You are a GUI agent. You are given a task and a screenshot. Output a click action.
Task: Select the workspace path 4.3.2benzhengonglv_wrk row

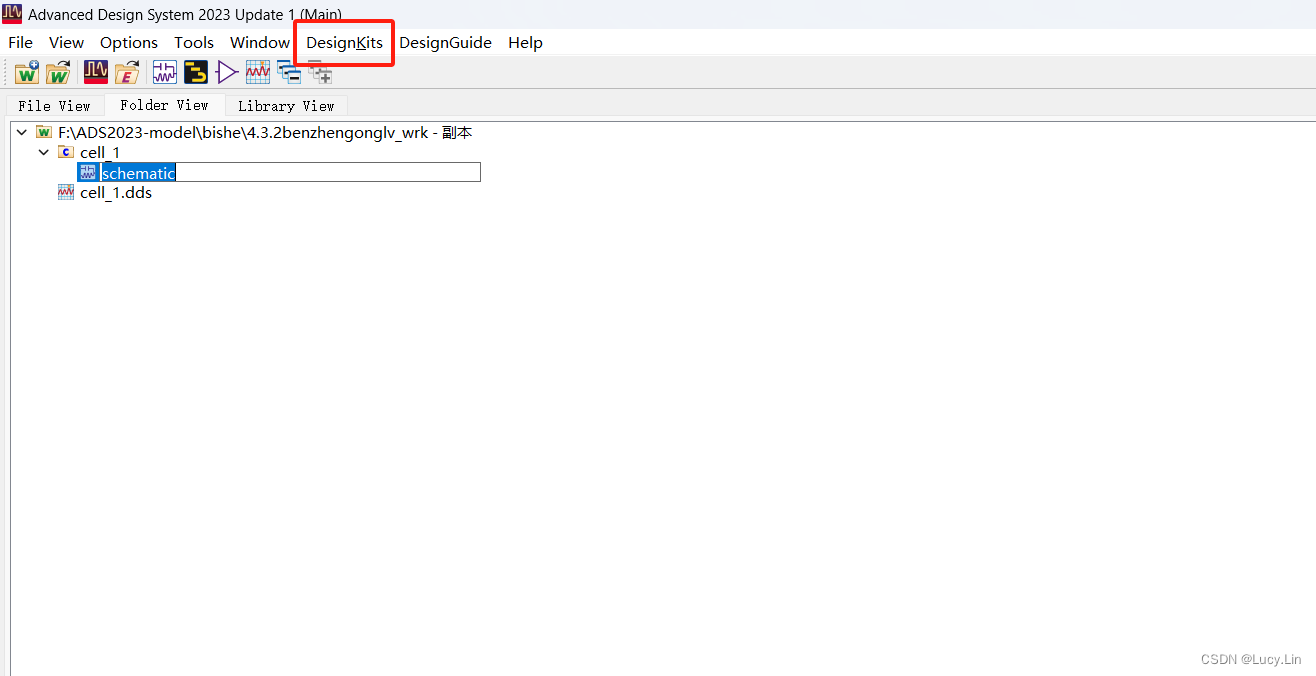click(x=265, y=132)
